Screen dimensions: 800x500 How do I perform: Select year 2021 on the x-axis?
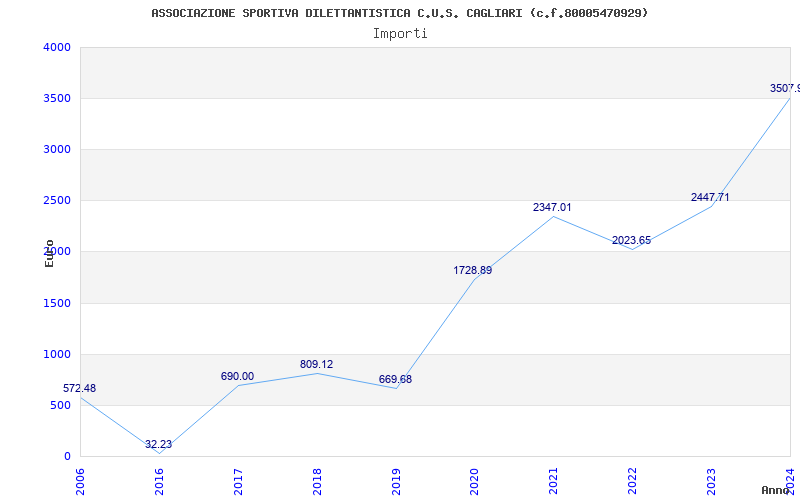[554, 480]
